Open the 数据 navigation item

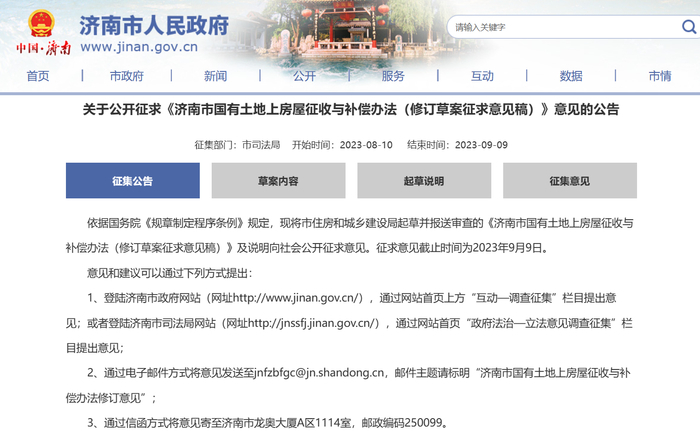[571, 76]
